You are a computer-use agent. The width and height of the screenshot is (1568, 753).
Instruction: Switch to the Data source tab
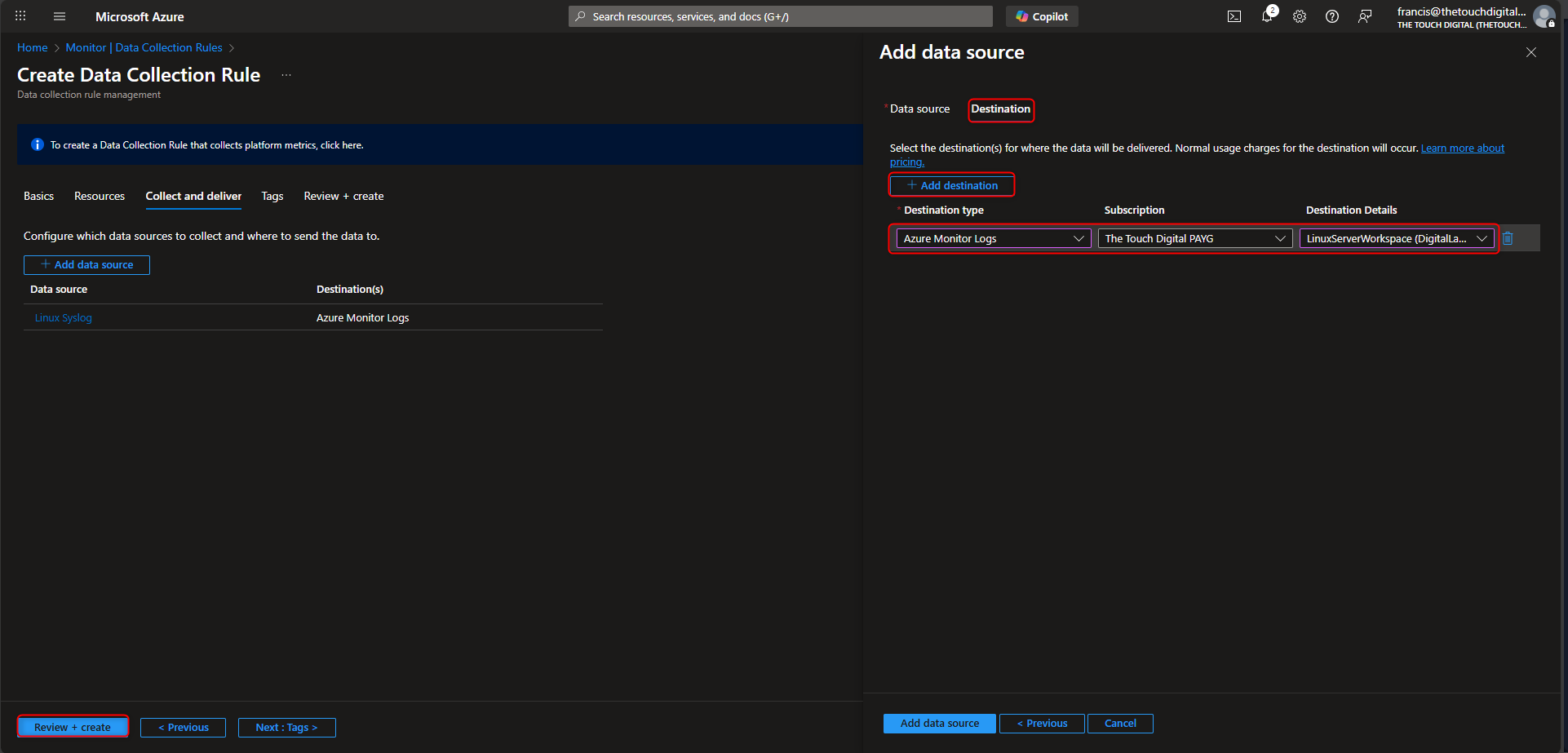coord(919,109)
